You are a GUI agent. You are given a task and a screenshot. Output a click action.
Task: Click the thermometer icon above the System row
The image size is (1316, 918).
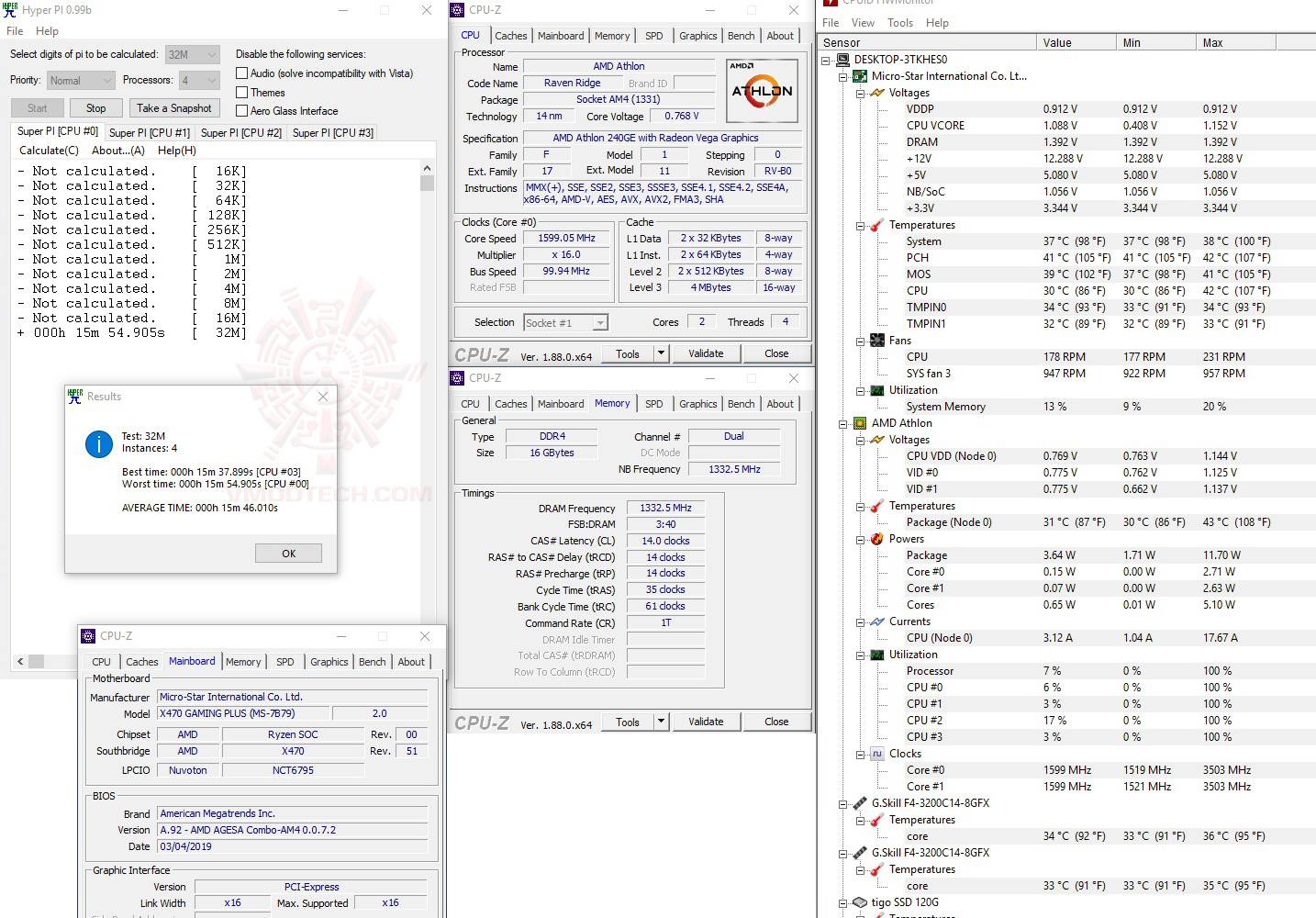877,225
